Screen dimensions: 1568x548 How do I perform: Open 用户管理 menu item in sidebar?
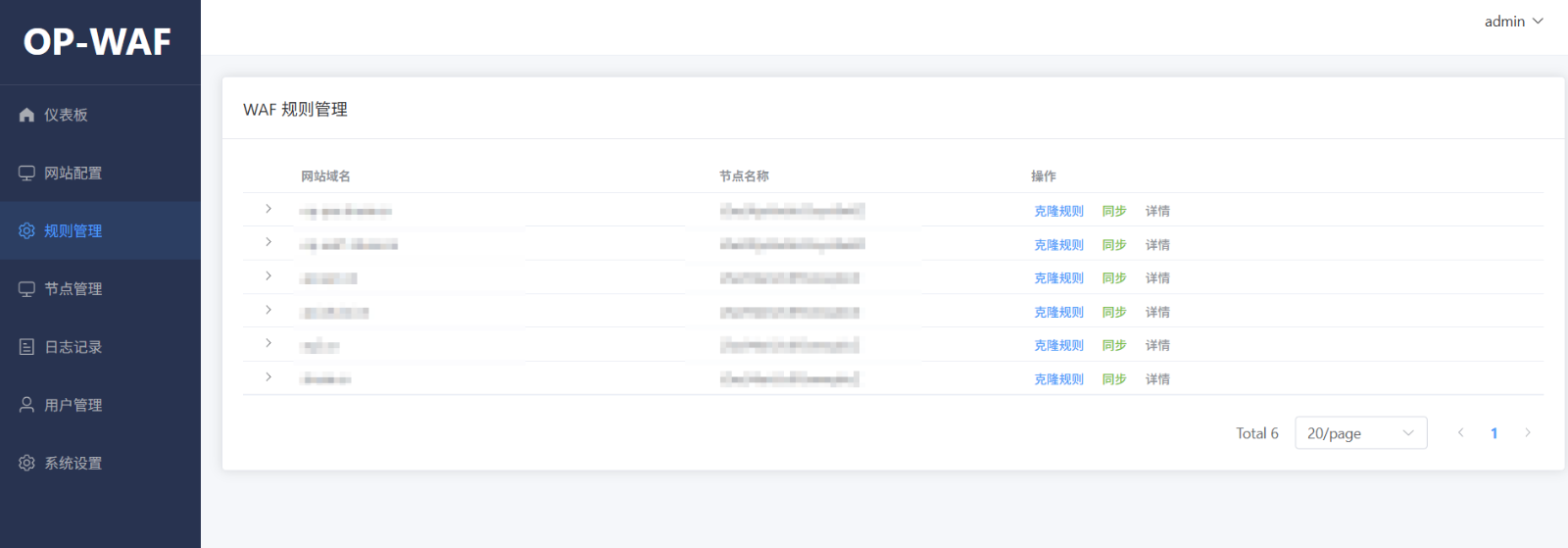(x=73, y=405)
